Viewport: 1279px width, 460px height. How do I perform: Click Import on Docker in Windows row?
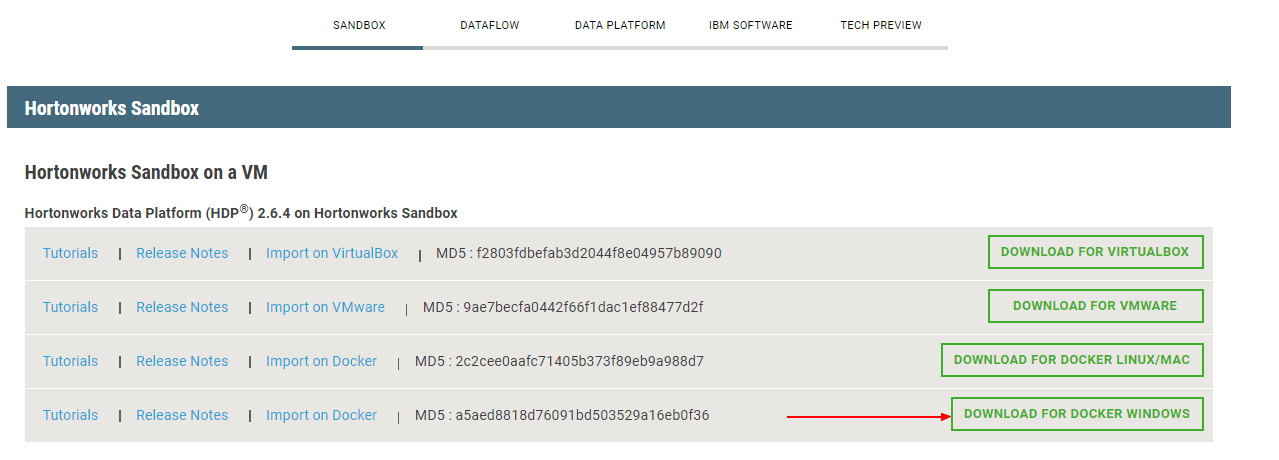click(x=321, y=416)
